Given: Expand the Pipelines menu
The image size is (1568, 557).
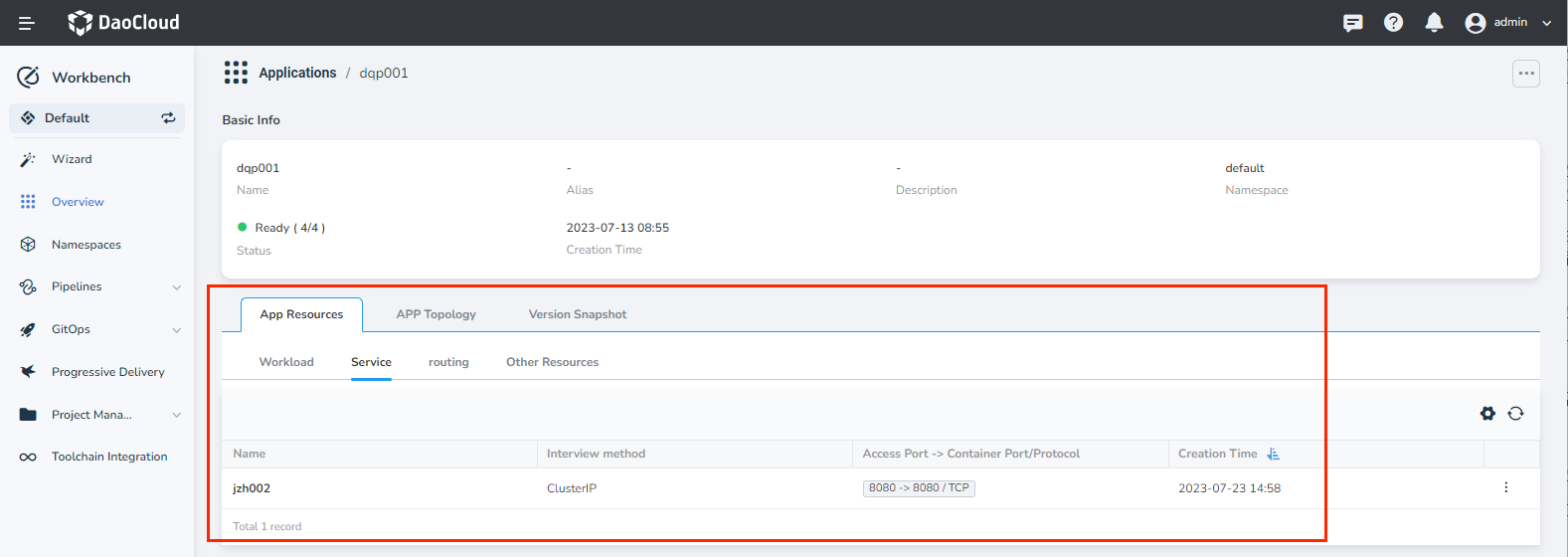Looking at the screenshot, I should (176, 287).
